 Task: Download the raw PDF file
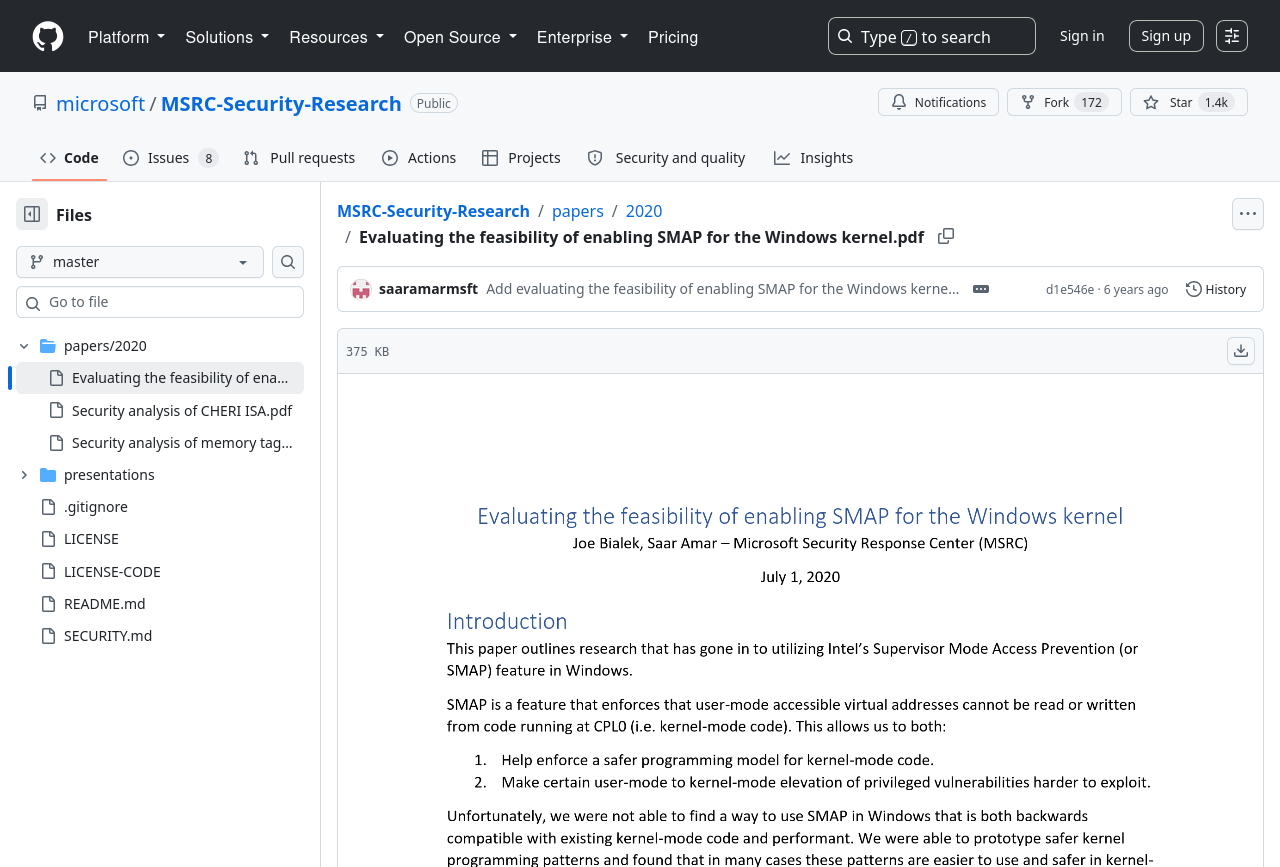pyautogui.click(x=1241, y=351)
